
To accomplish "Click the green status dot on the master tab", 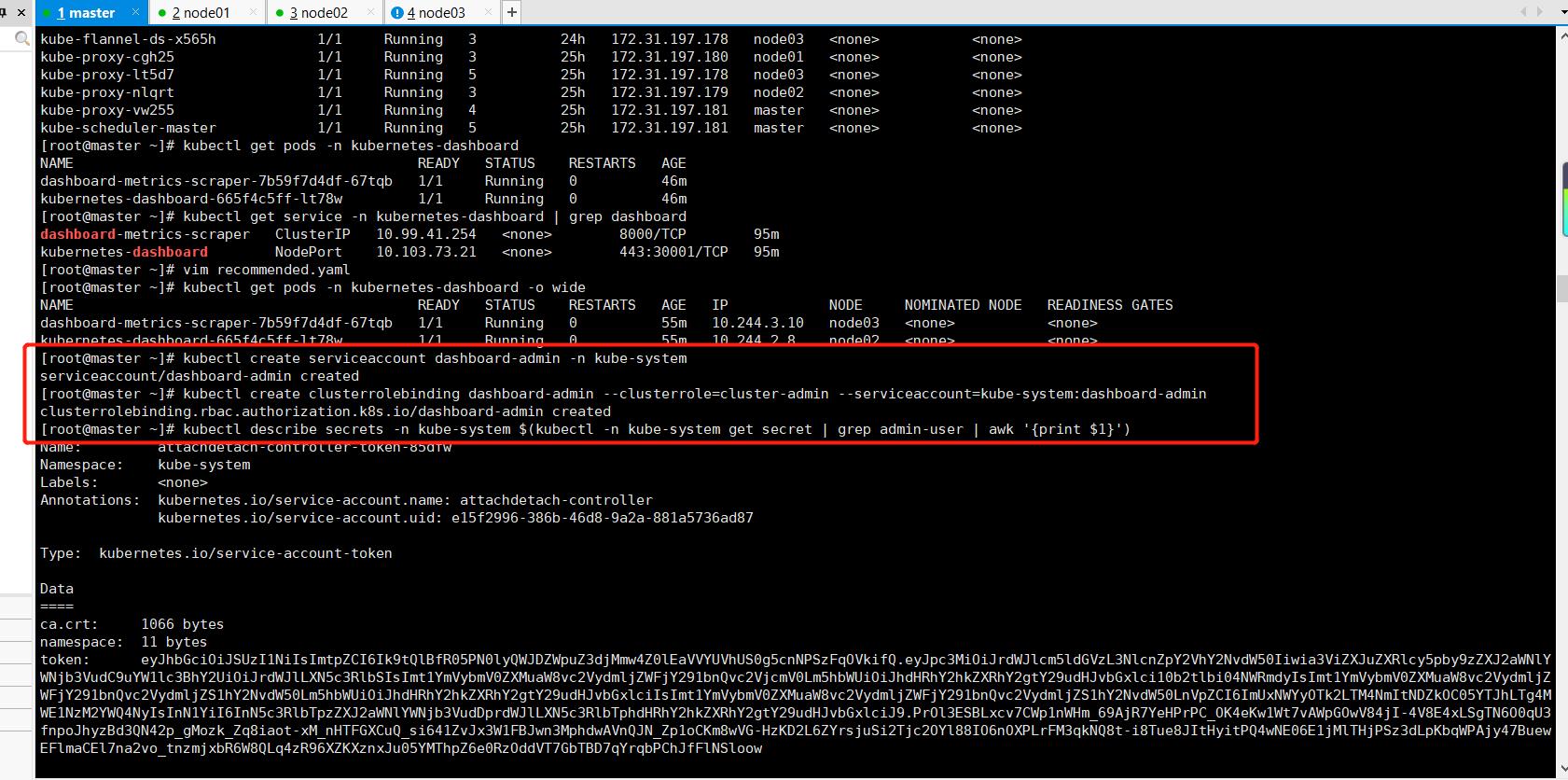I will (48, 13).
